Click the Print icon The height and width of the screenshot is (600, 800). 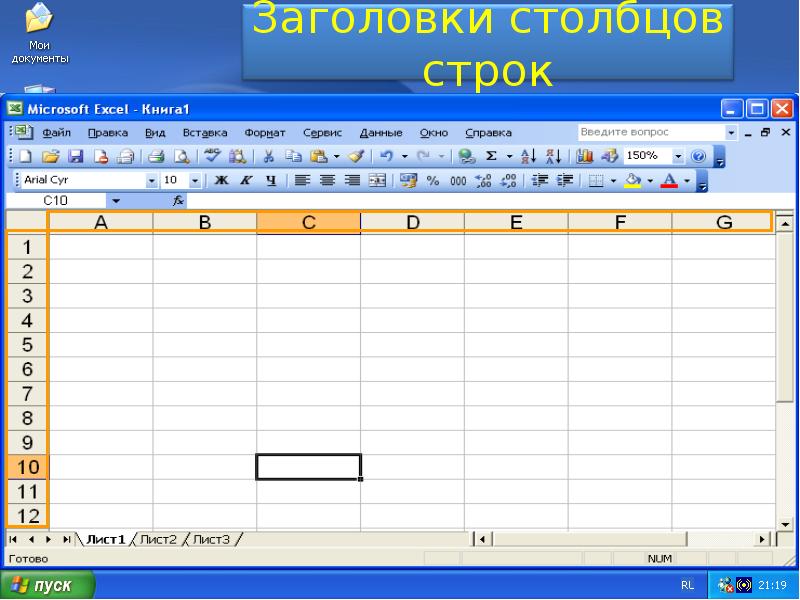pos(157,156)
